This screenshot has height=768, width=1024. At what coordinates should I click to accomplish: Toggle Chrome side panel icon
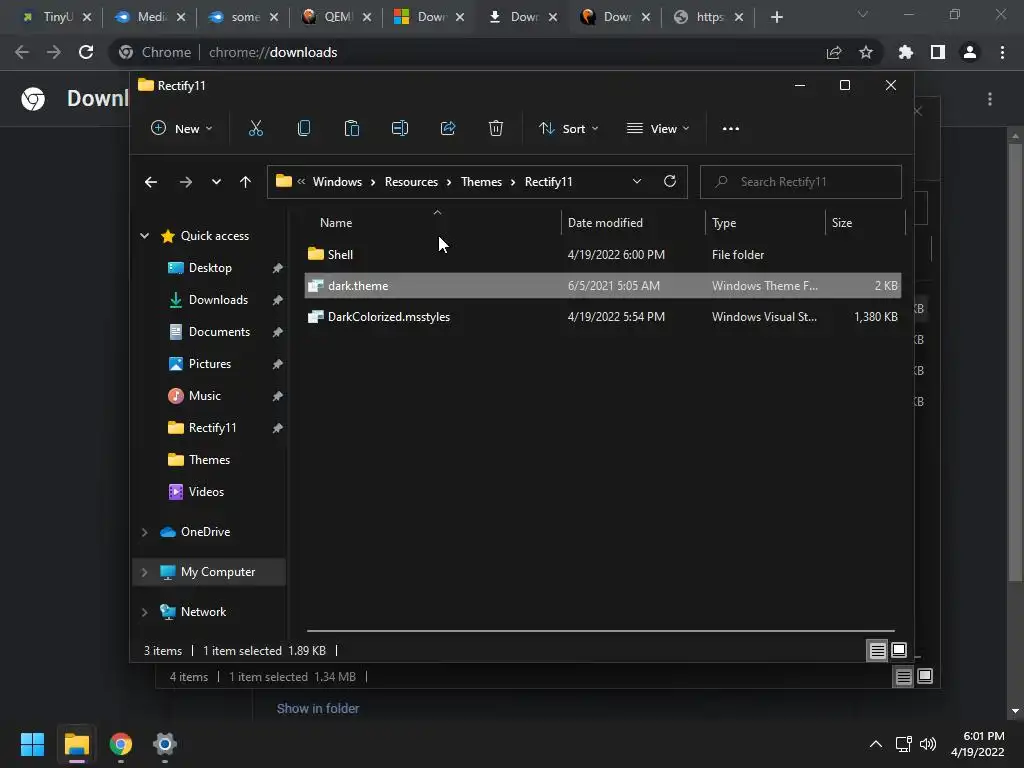pyautogui.click(x=938, y=52)
